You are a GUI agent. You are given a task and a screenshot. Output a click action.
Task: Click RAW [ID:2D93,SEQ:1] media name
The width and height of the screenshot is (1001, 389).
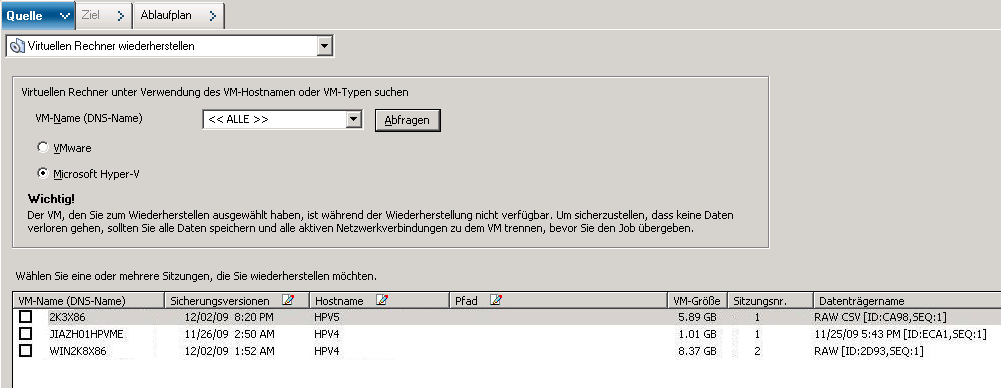869,351
